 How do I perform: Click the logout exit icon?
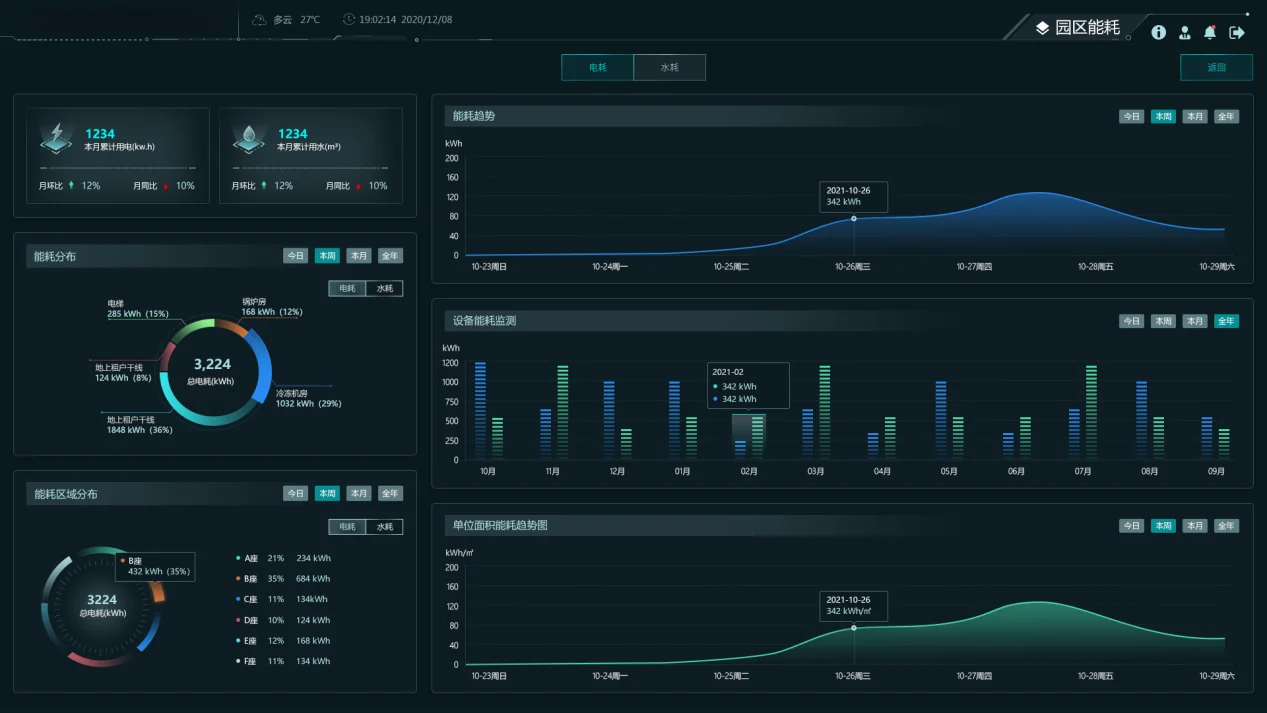point(1237,32)
